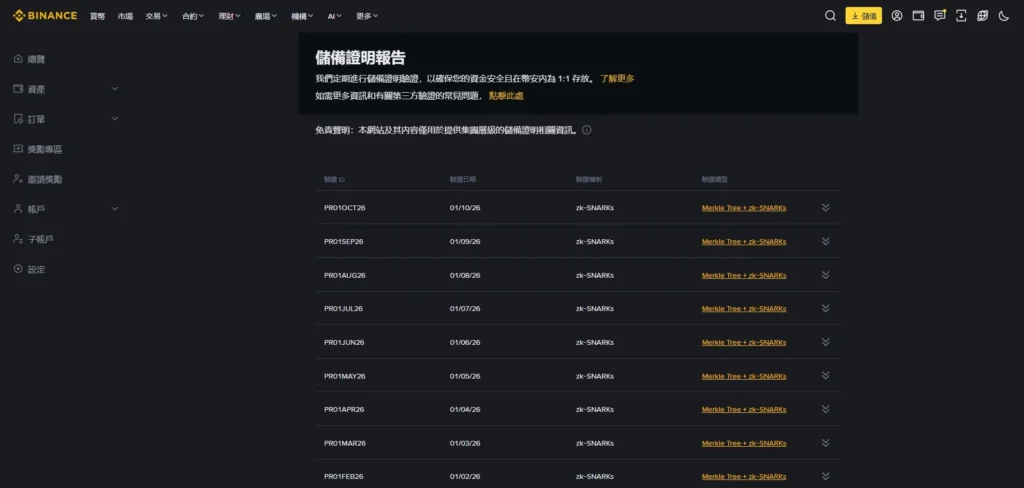Open Merkle Tree link for PR01APR26
The width and height of the screenshot is (1024, 488).
pyautogui.click(x=744, y=410)
